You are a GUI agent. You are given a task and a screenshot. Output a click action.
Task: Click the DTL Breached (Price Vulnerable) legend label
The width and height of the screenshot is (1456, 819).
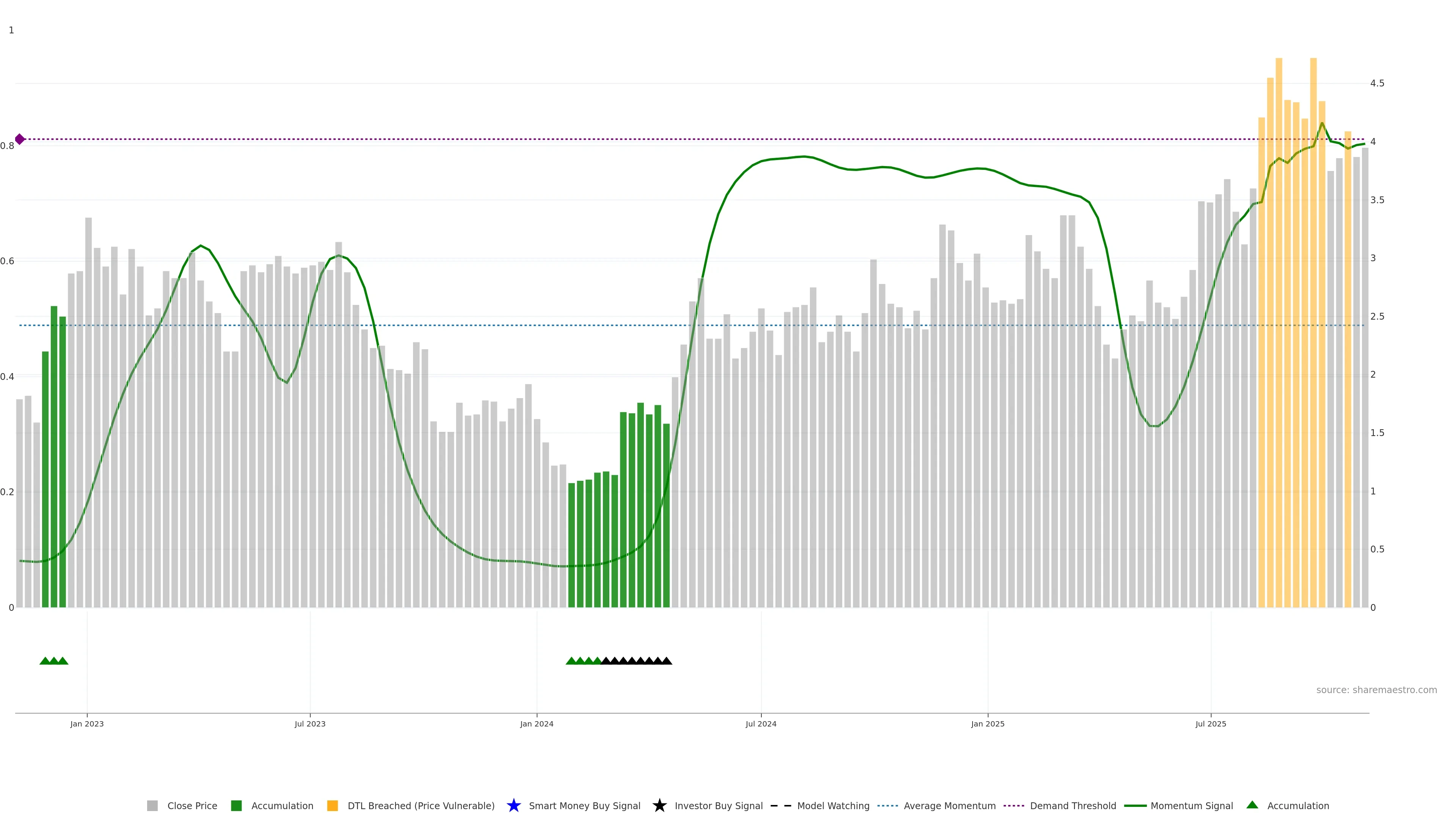[420, 805]
